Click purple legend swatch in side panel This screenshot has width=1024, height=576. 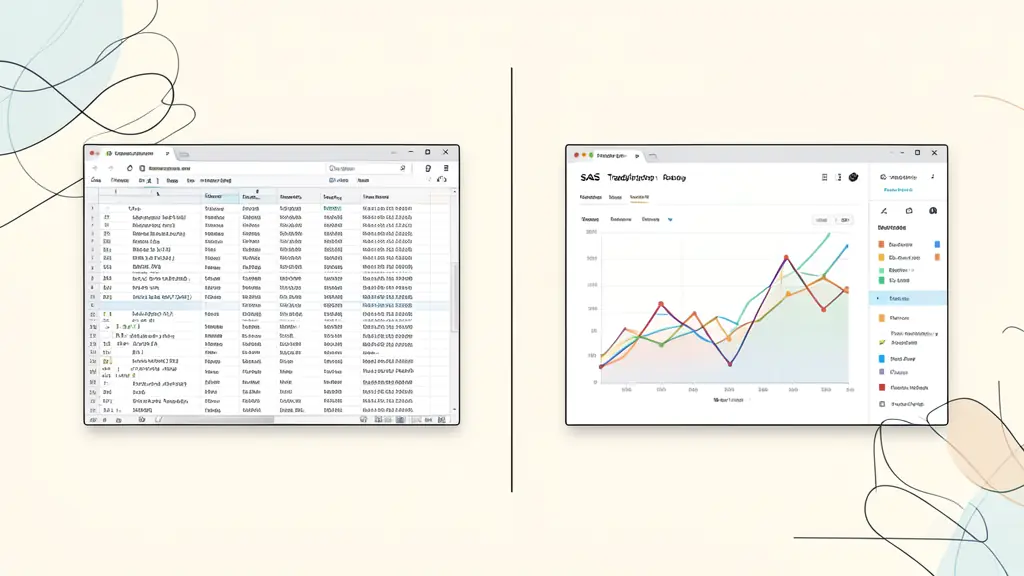[882, 372]
